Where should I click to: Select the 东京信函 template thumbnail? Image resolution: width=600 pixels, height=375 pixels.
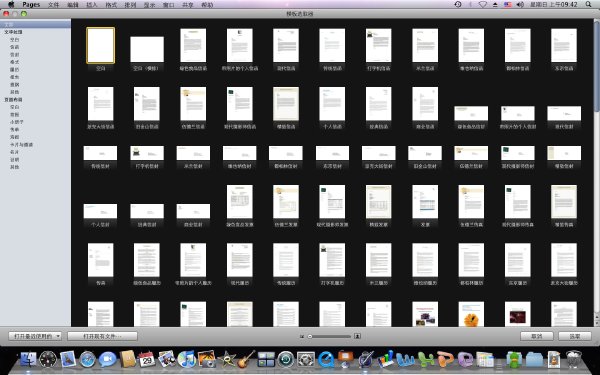[564, 46]
